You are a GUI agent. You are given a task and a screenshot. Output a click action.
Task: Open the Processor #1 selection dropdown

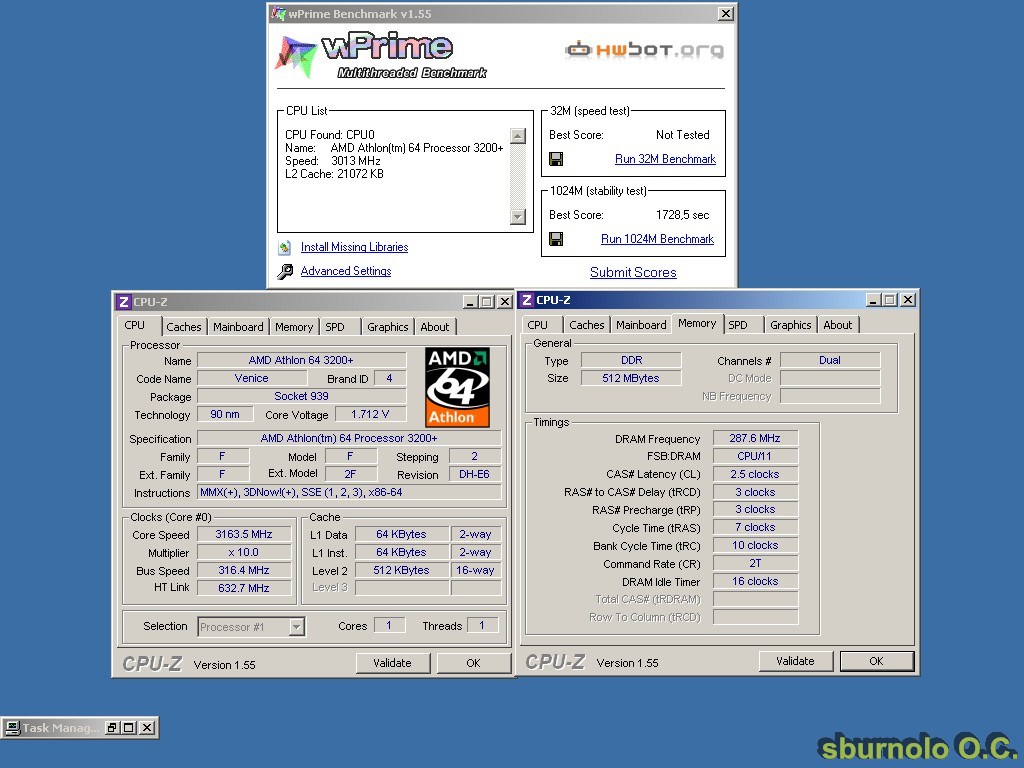coord(296,627)
